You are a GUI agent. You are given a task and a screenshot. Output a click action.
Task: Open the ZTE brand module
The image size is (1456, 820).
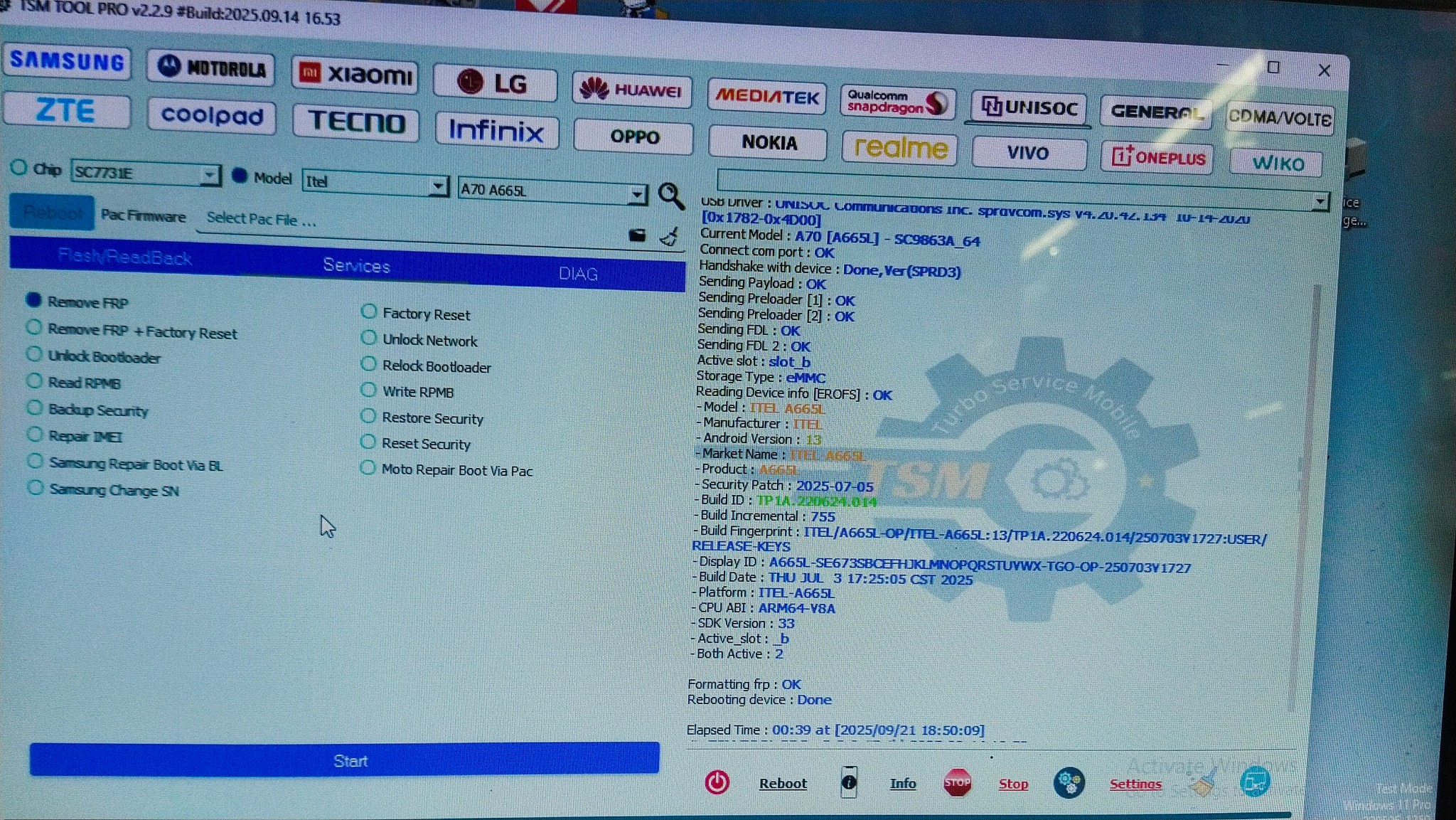(67, 111)
